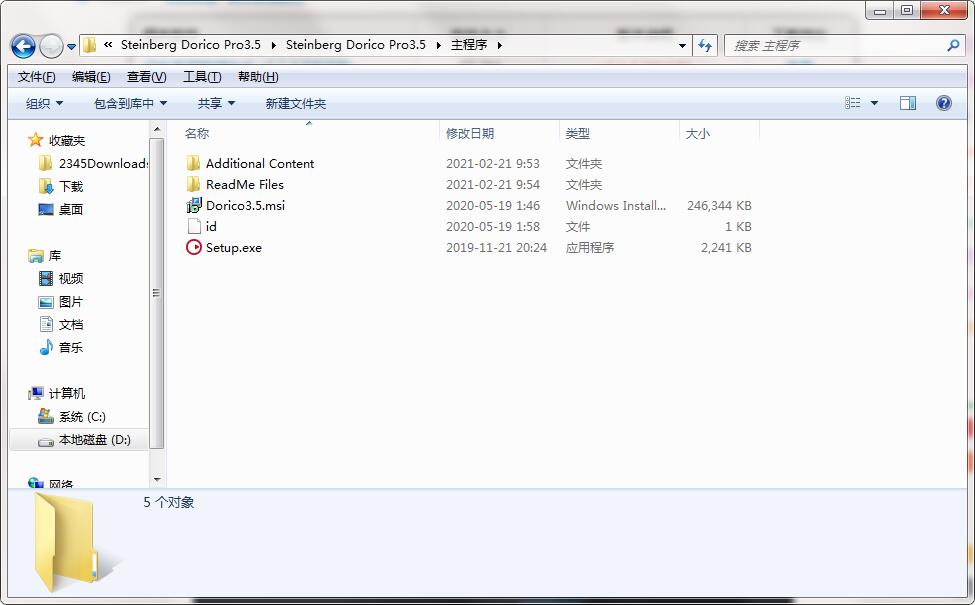Click the sidebar scroll down arrow

pos(157,480)
